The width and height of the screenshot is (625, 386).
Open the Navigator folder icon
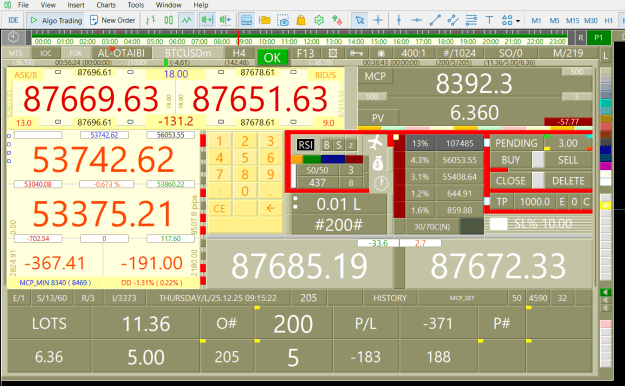[x=264, y=20]
